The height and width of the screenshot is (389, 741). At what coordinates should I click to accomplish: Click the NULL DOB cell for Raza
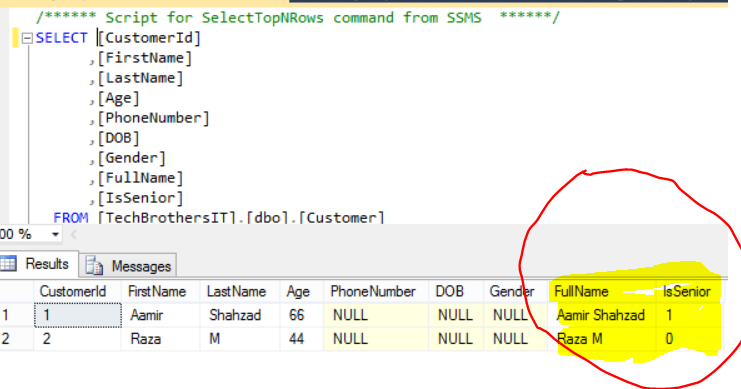point(456,338)
